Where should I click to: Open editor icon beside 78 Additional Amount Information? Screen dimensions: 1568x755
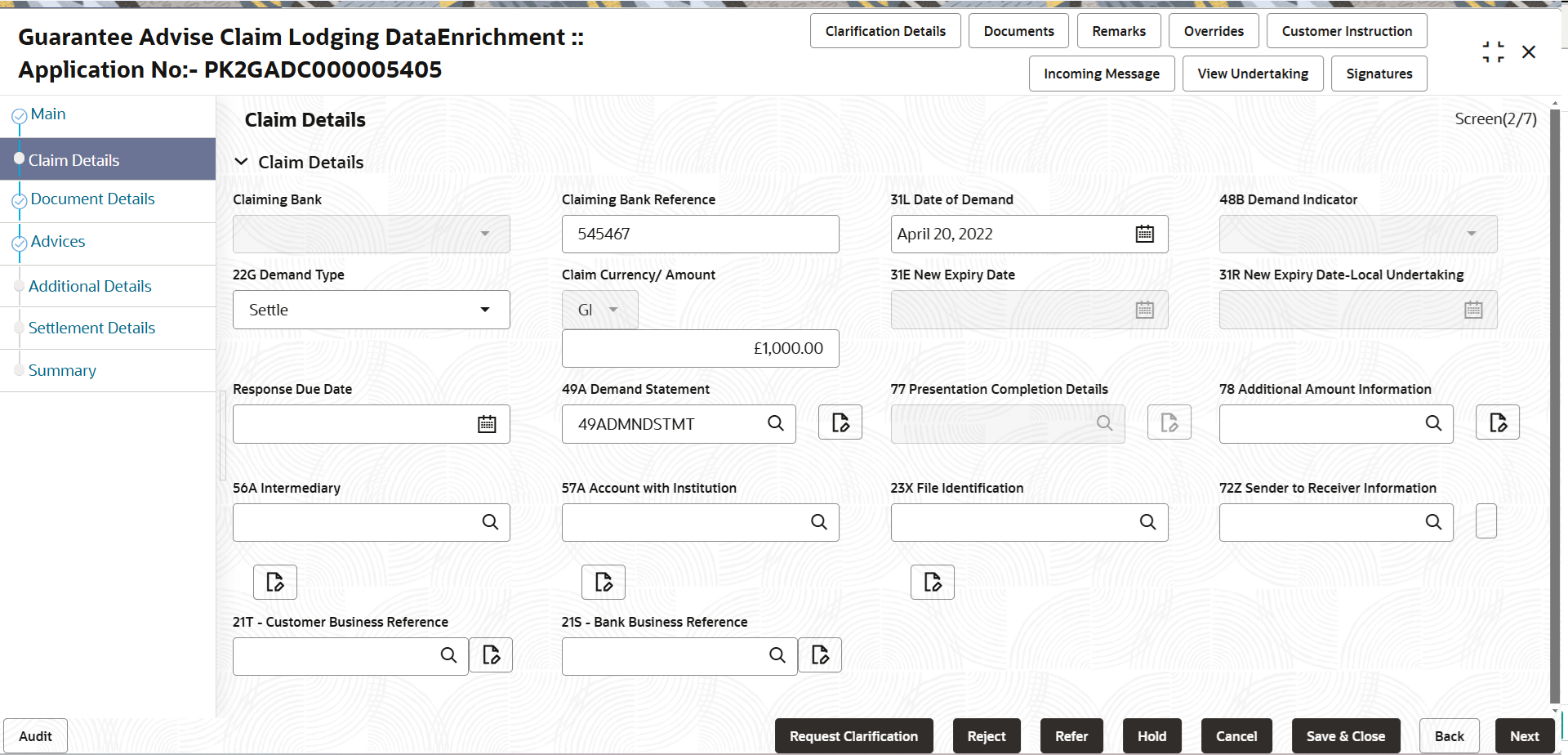click(1498, 422)
